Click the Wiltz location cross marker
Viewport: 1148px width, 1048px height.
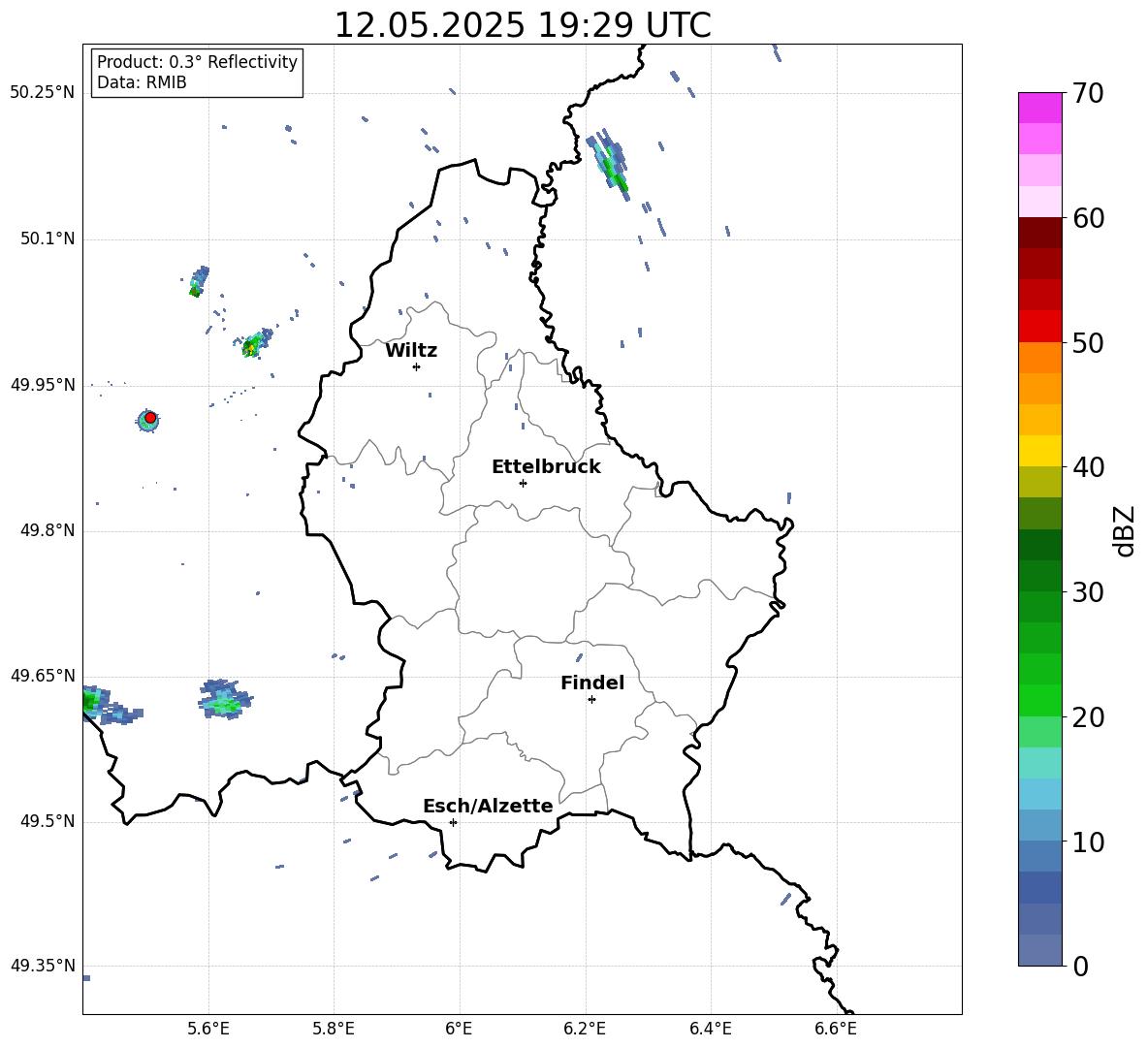coord(416,366)
